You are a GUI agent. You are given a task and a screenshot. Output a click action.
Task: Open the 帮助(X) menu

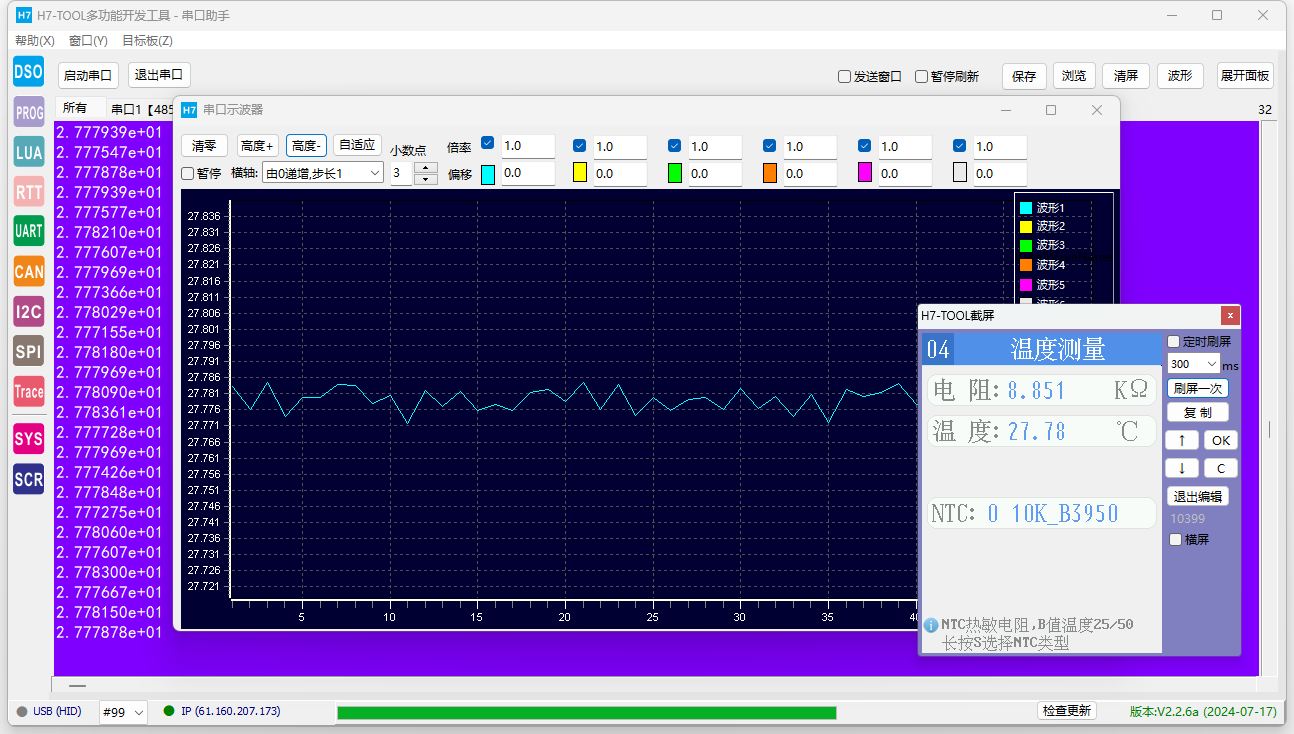(35, 41)
